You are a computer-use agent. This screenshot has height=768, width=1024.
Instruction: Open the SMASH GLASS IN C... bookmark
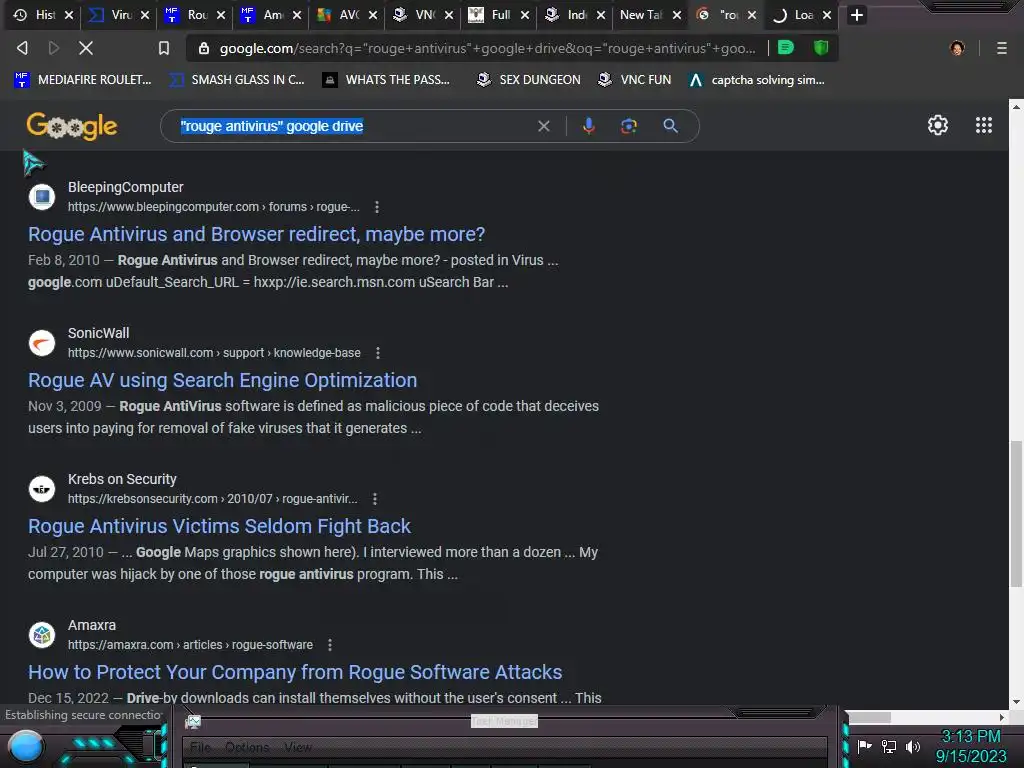[237, 80]
